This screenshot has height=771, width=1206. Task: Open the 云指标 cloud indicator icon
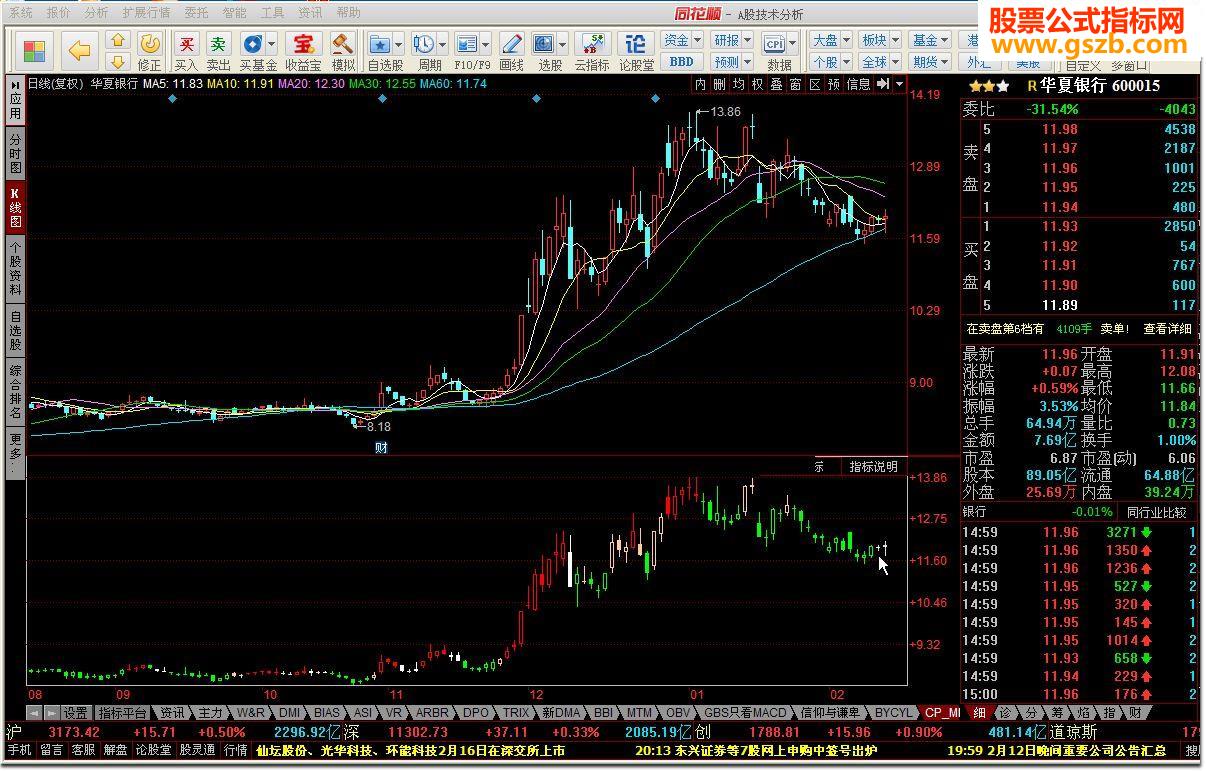tap(592, 50)
